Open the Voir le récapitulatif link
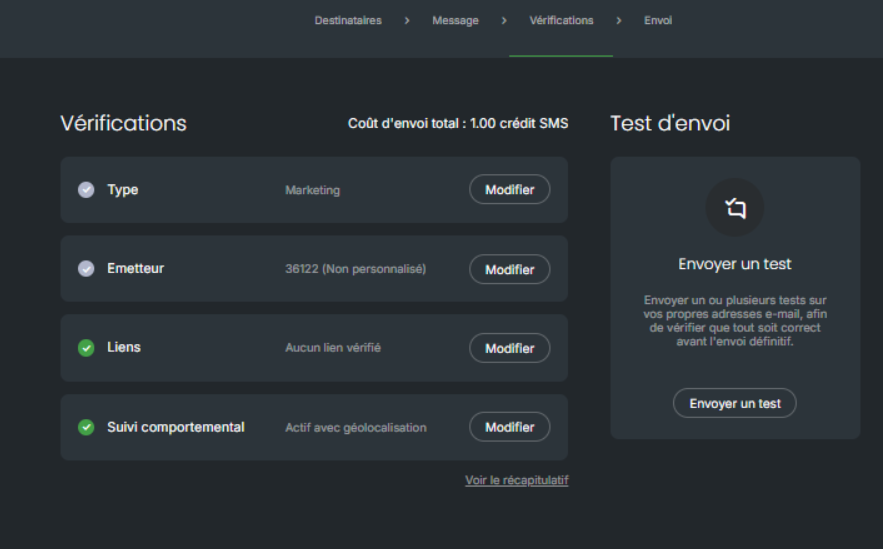This screenshot has width=883, height=549. pyautogui.click(x=516, y=480)
